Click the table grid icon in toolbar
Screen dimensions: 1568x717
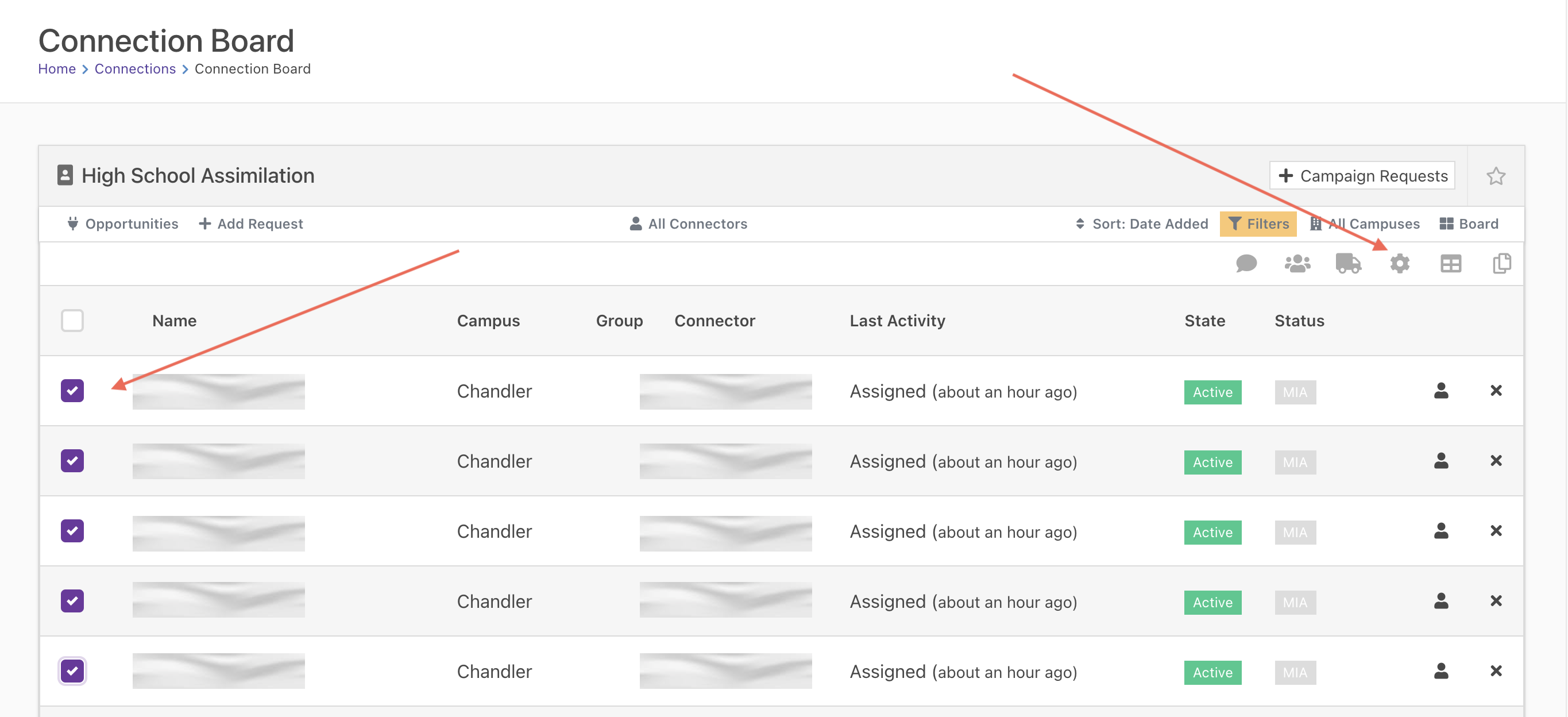pos(1450,264)
